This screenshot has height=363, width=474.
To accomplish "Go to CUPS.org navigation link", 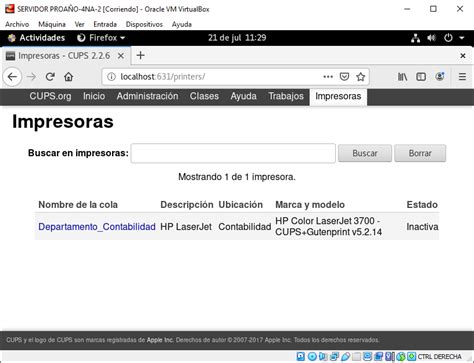I will click(x=50, y=96).
